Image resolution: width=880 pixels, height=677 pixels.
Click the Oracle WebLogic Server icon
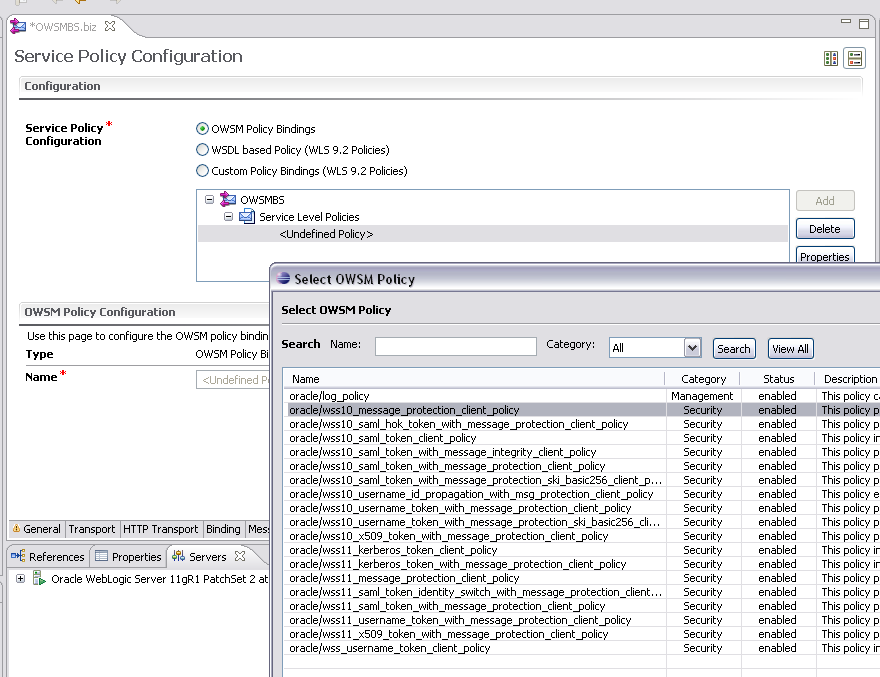[39, 579]
